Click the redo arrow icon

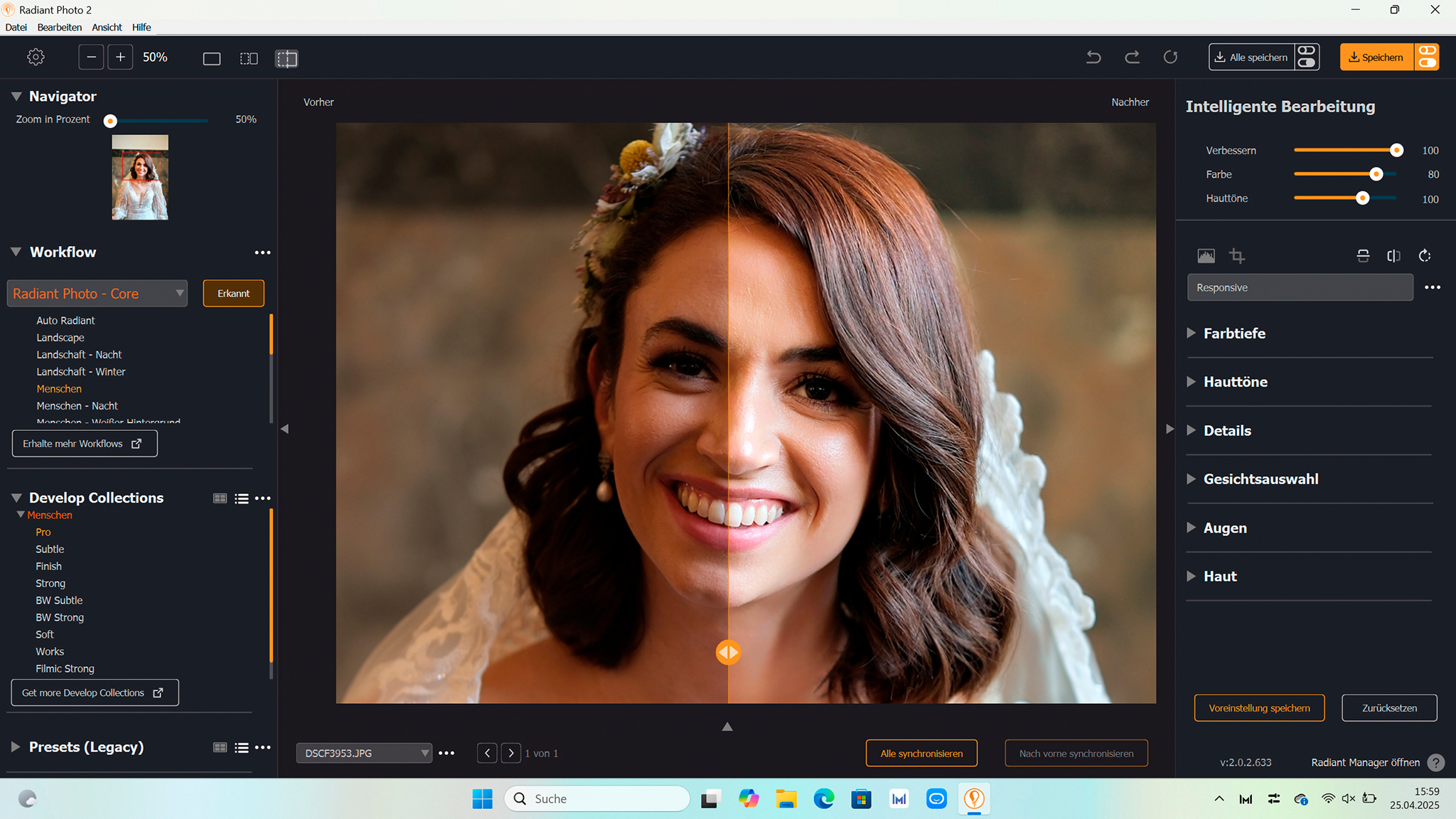pyautogui.click(x=1132, y=57)
